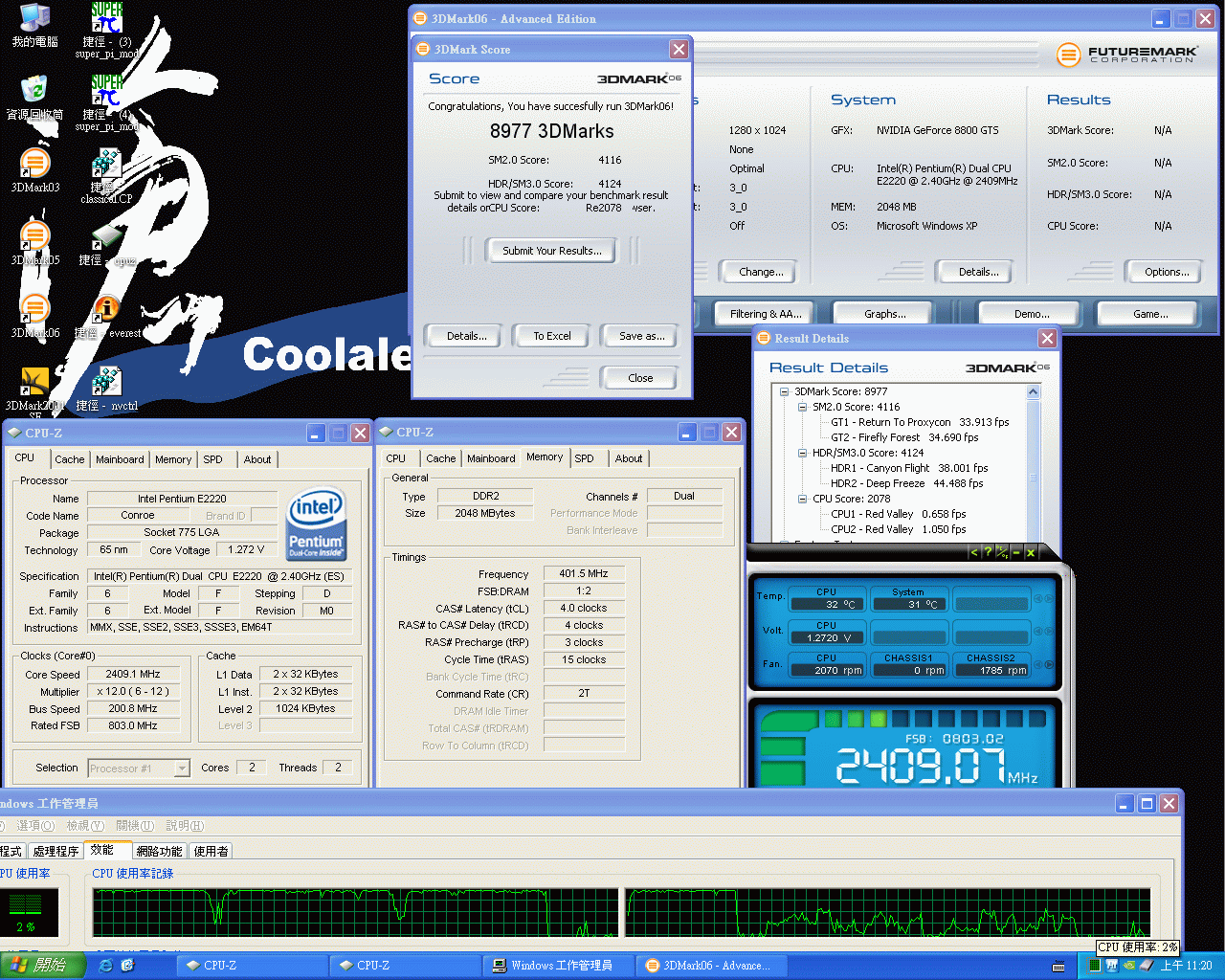The image size is (1225, 980).
Task: Click the back arrow icon on monitoring widget
Action: (x=974, y=552)
